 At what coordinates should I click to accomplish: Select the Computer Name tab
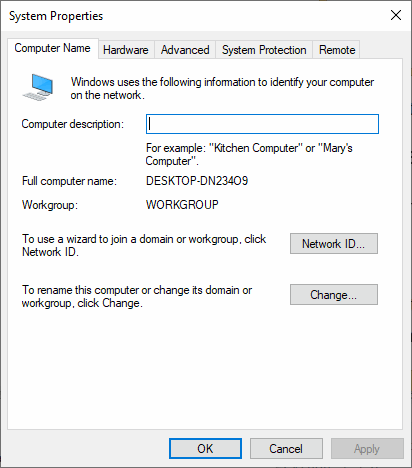click(53, 48)
